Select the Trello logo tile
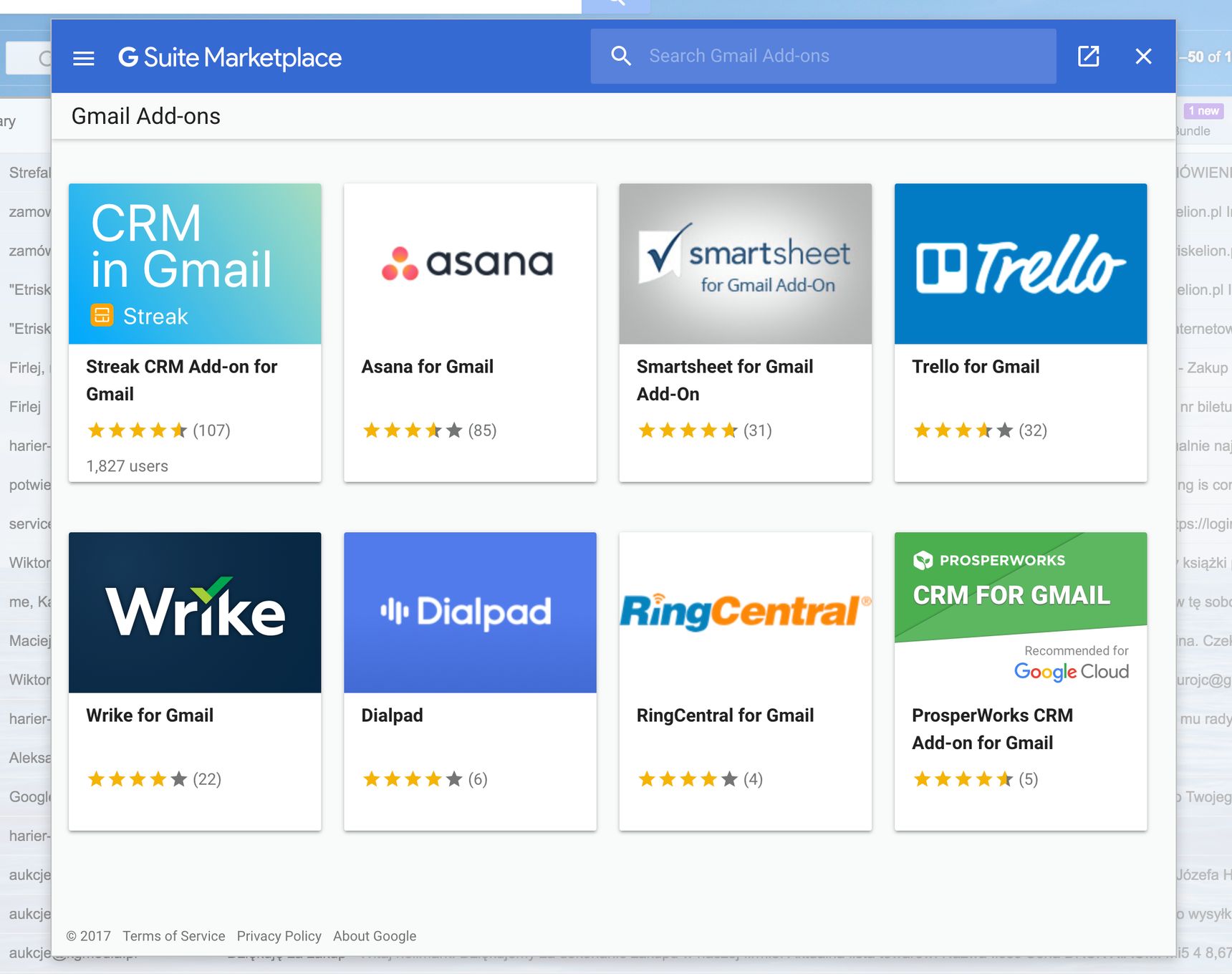 (1021, 264)
